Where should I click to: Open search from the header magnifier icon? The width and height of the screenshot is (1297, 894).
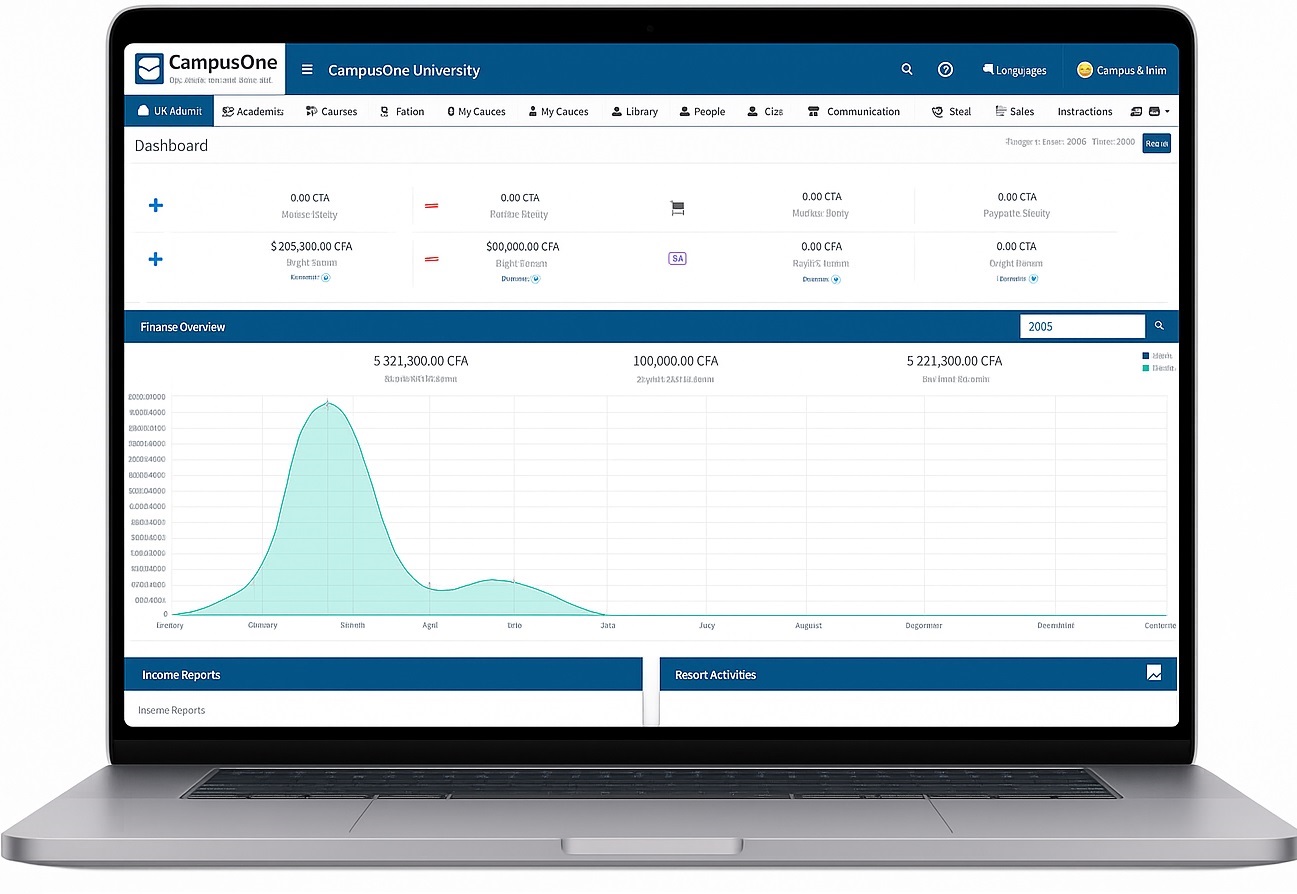907,69
